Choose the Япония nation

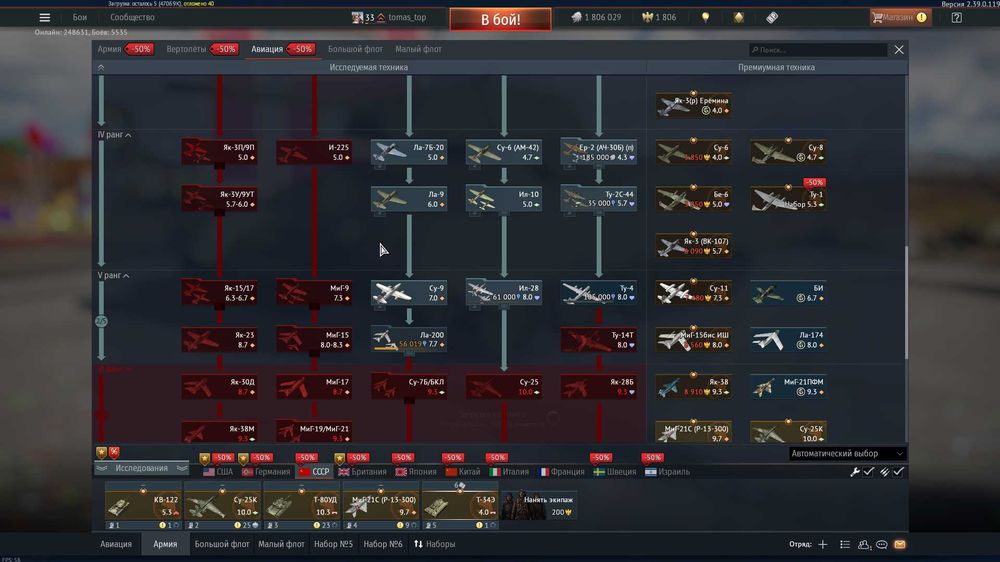point(416,472)
